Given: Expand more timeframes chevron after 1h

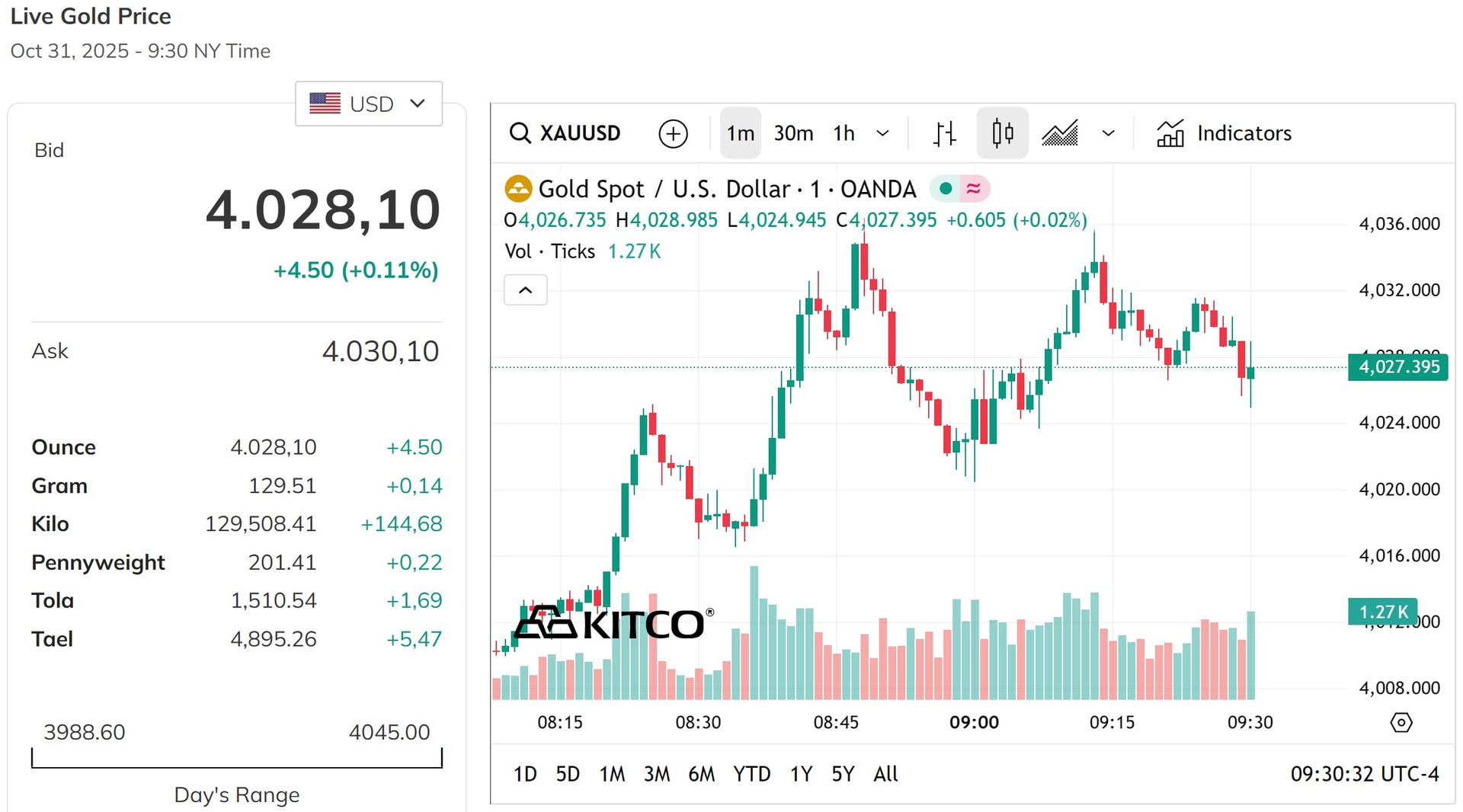Looking at the screenshot, I should point(882,133).
